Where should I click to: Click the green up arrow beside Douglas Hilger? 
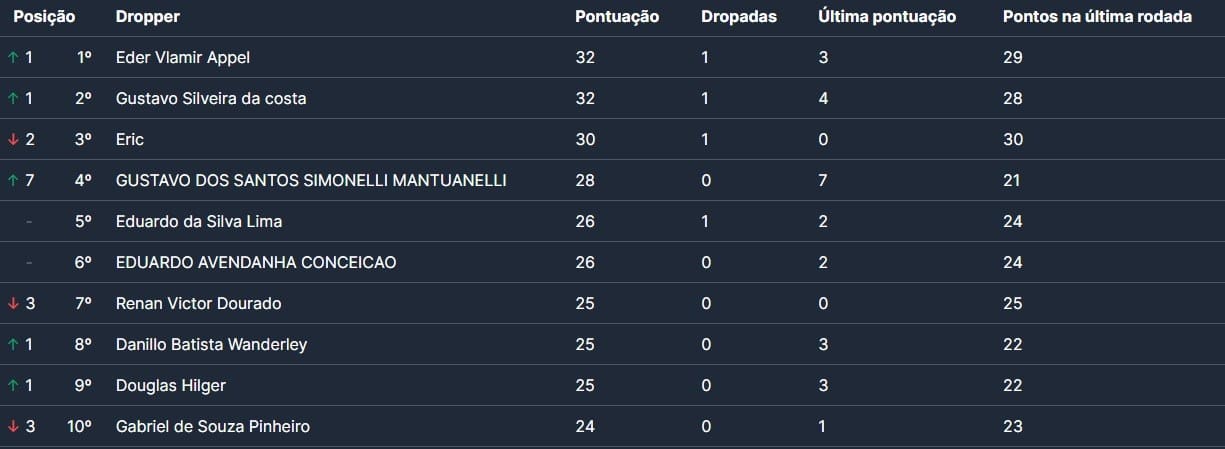13,386
